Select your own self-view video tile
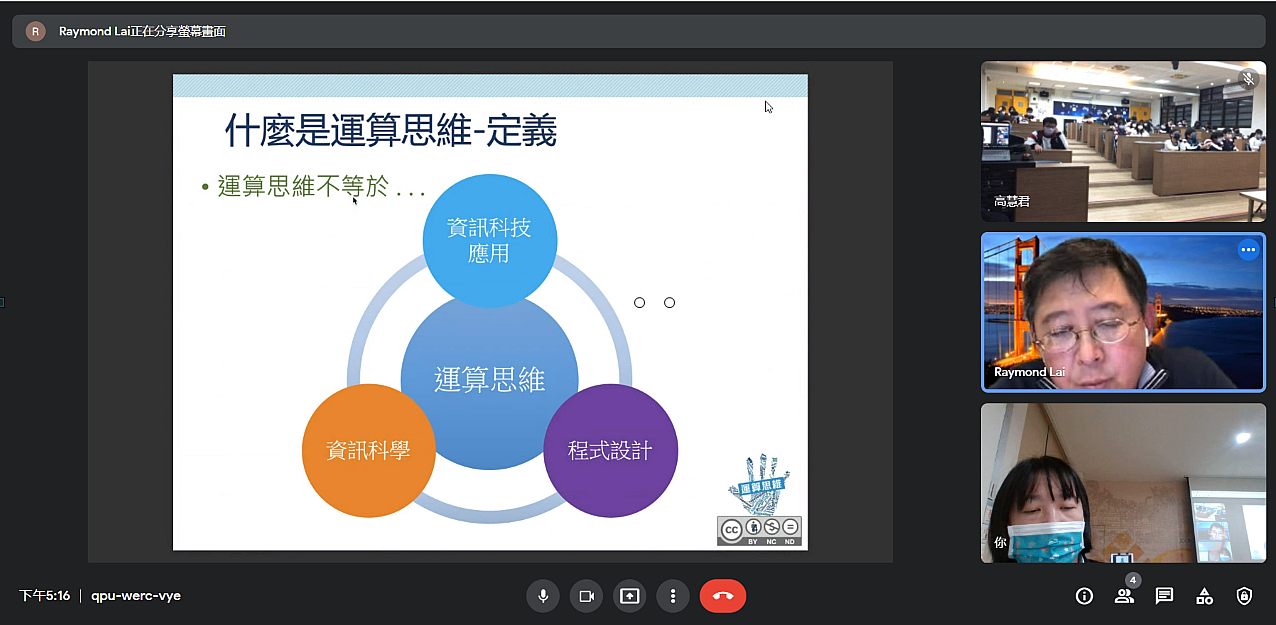The width and height of the screenshot is (1276, 625). (1122, 482)
